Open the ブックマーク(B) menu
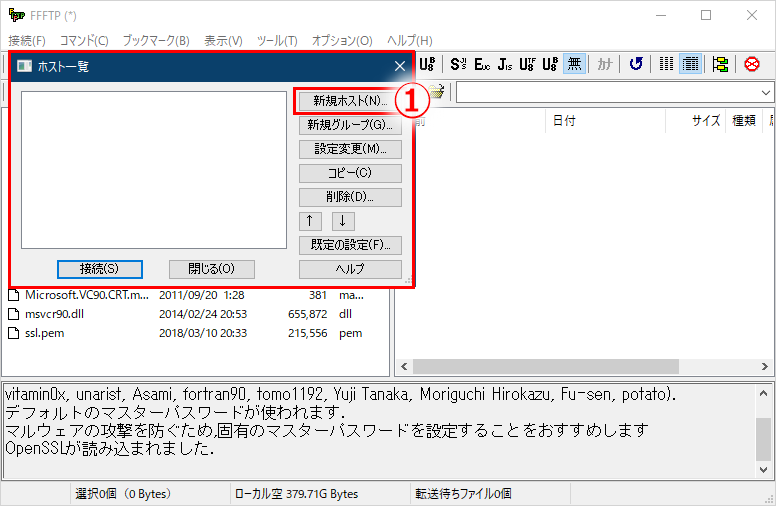This screenshot has height=506, width=776. (x=156, y=40)
